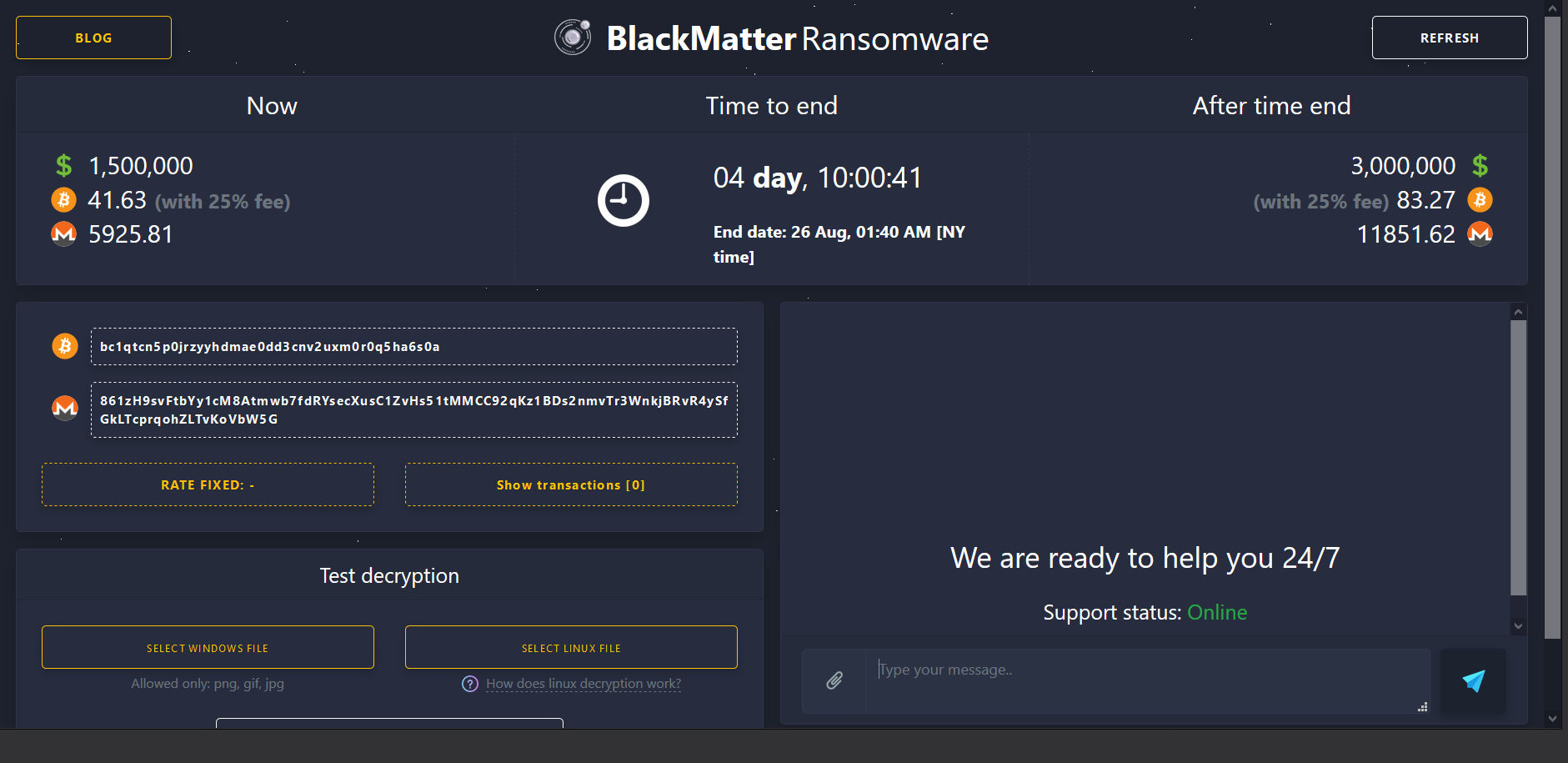The width and height of the screenshot is (1568, 763).
Task: Click the 'BlackMatter Ransomware' title text
Action: 798,38
